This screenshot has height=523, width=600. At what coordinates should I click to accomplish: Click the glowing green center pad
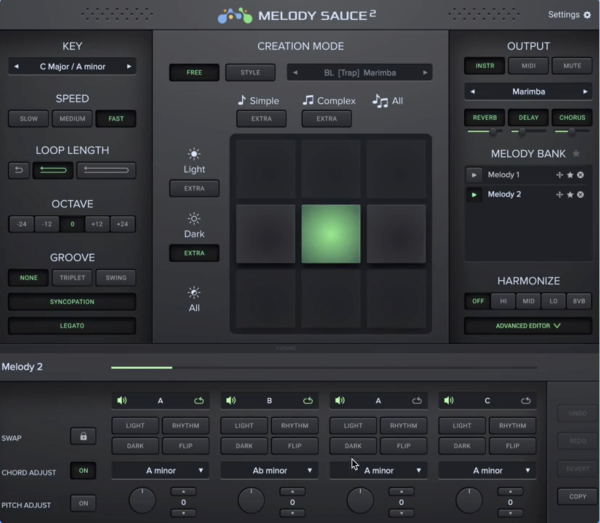pos(330,234)
